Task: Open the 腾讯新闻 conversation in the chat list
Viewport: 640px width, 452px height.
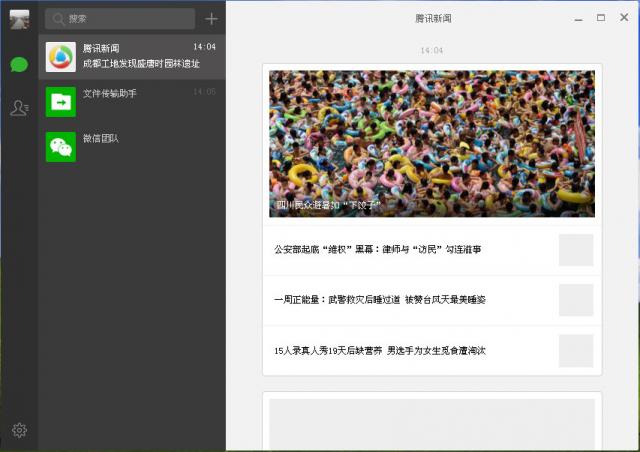Action: point(132,57)
